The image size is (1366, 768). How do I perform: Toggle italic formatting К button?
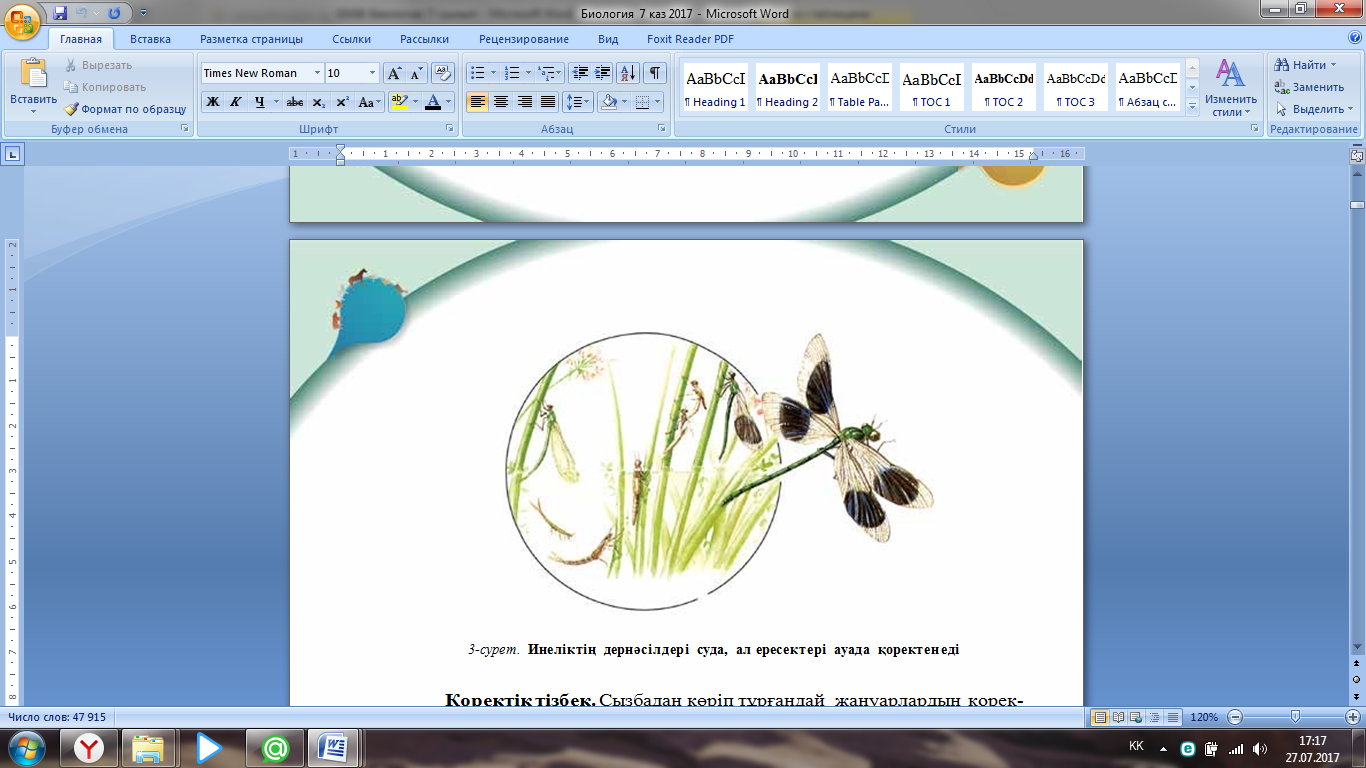pyautogui.click(x=236, y=102)
